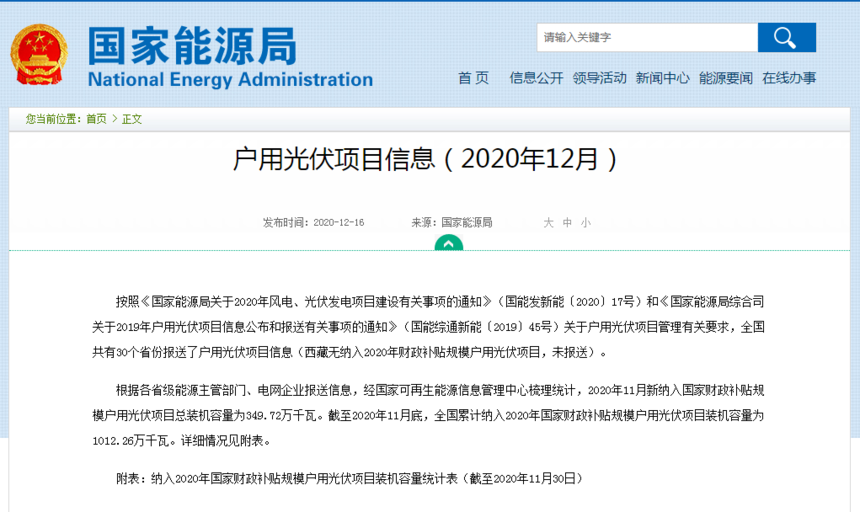Click the 附表 attachment title line
The width and height of the screenshot is (860, 512).
coord(349,479)
